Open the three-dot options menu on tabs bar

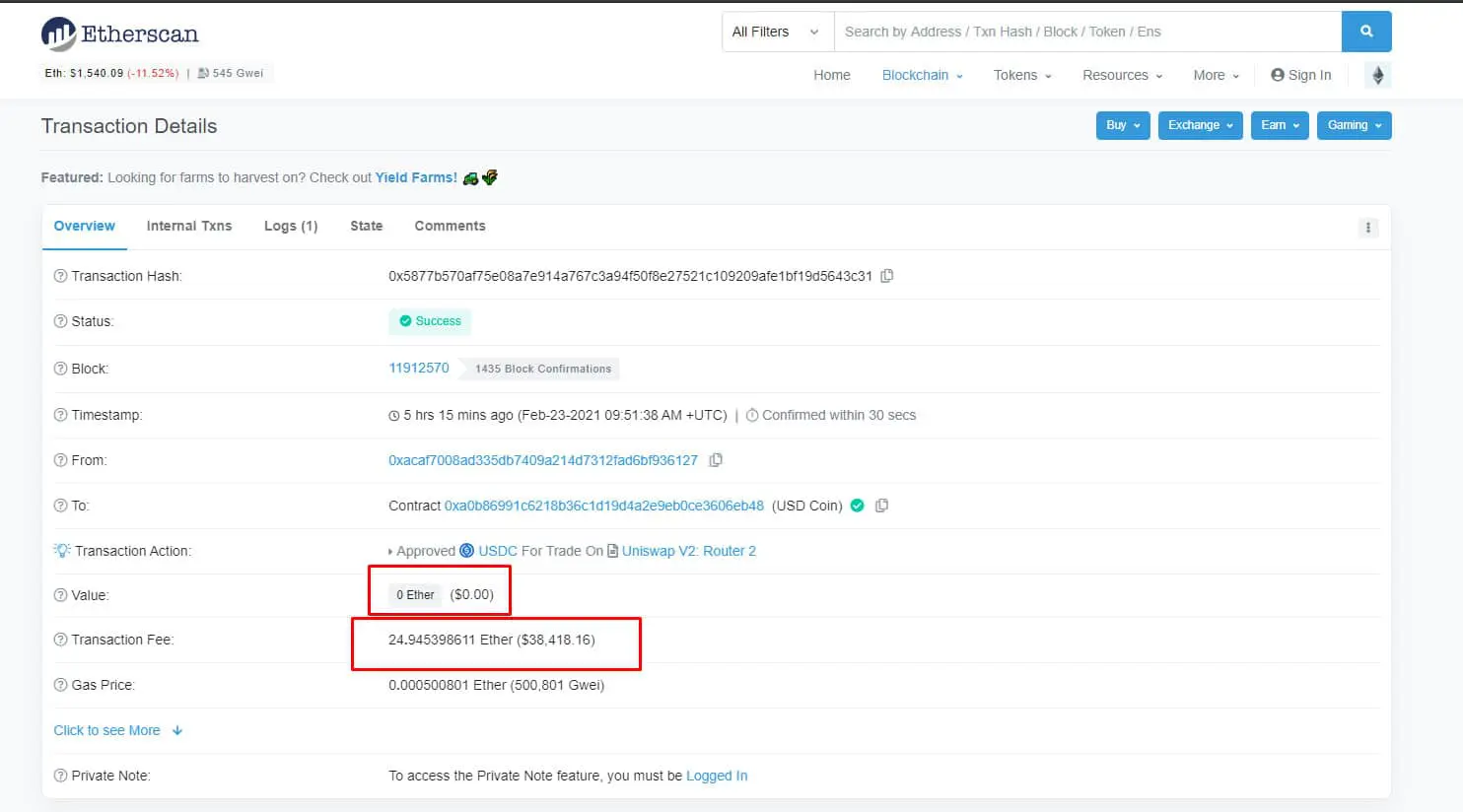click(1368, 228)
